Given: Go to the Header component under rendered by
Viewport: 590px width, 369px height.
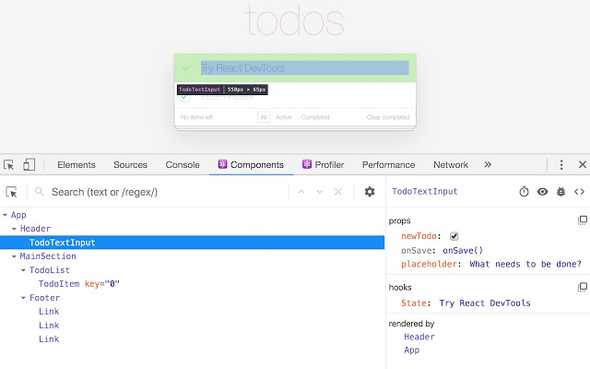Looking at the screenshot, I should [419, 337].
